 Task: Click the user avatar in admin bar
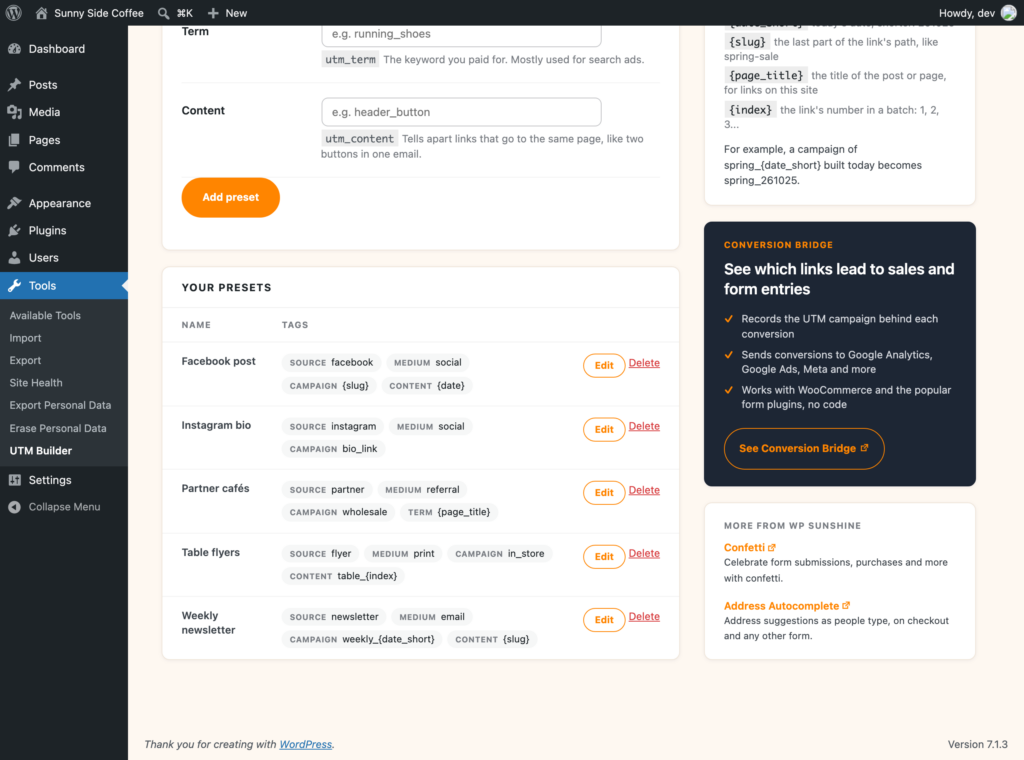coord(1008,13)
